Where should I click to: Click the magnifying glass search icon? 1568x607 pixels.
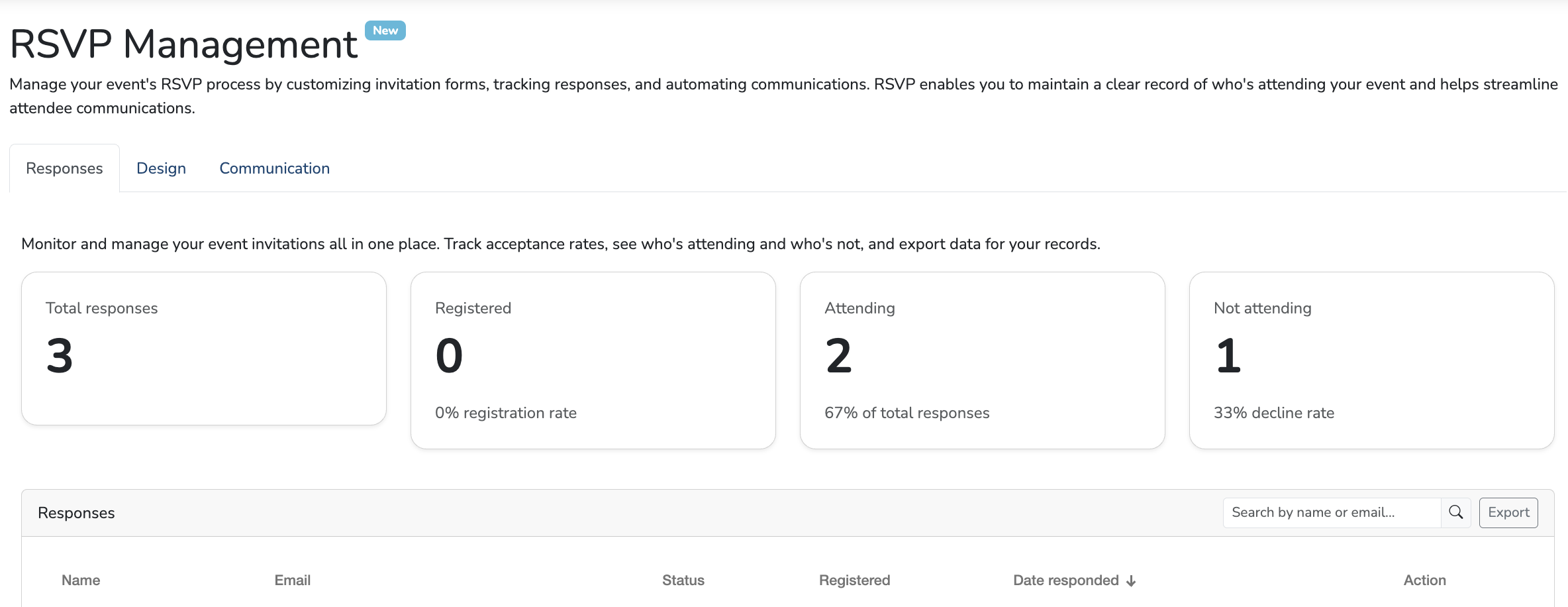click(1455, 512)
